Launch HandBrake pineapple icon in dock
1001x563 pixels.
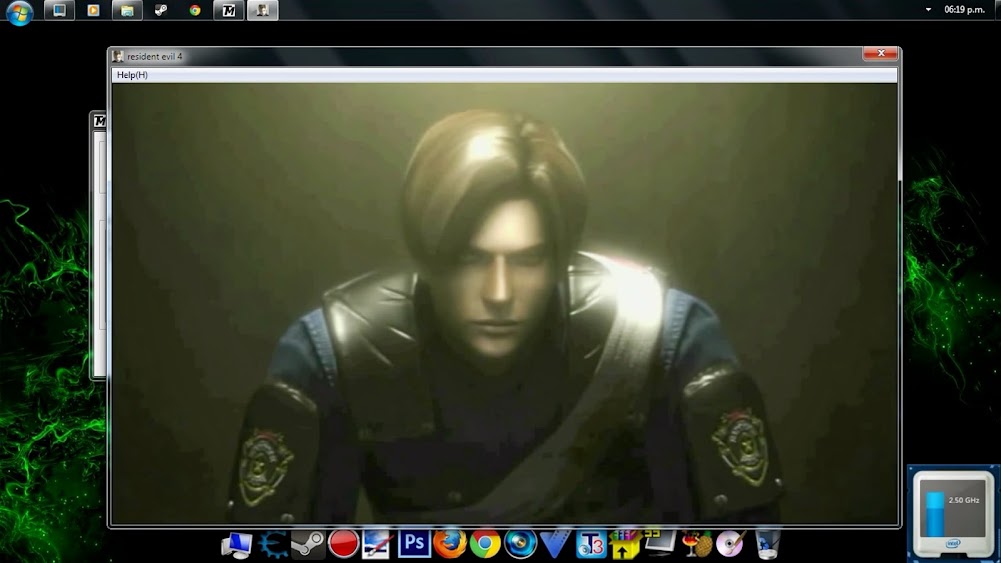pyautogui.click(x=696, y=544)
